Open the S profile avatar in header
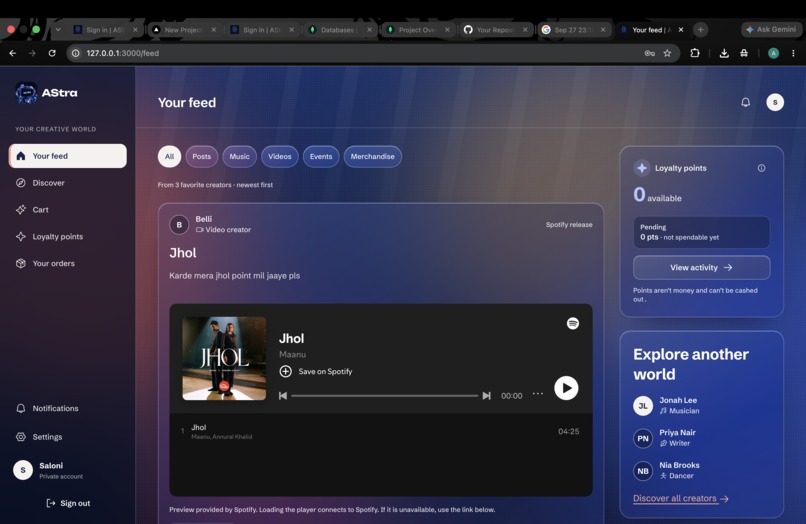This screenshot has width=806, height=524. 775,102
